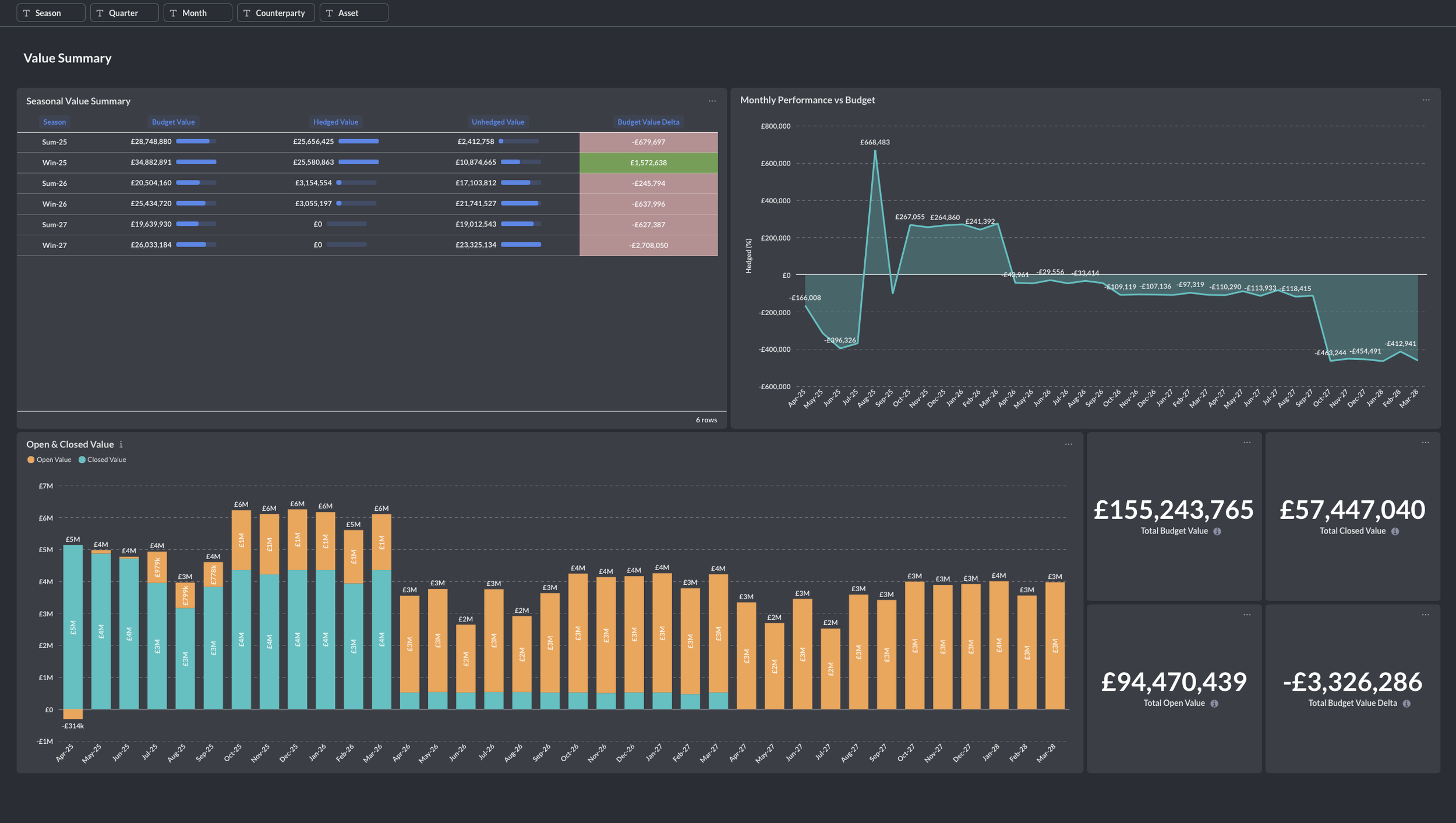
Task: Open Open & Closed Value chart options menu
Action: (x=1068, y=444)
